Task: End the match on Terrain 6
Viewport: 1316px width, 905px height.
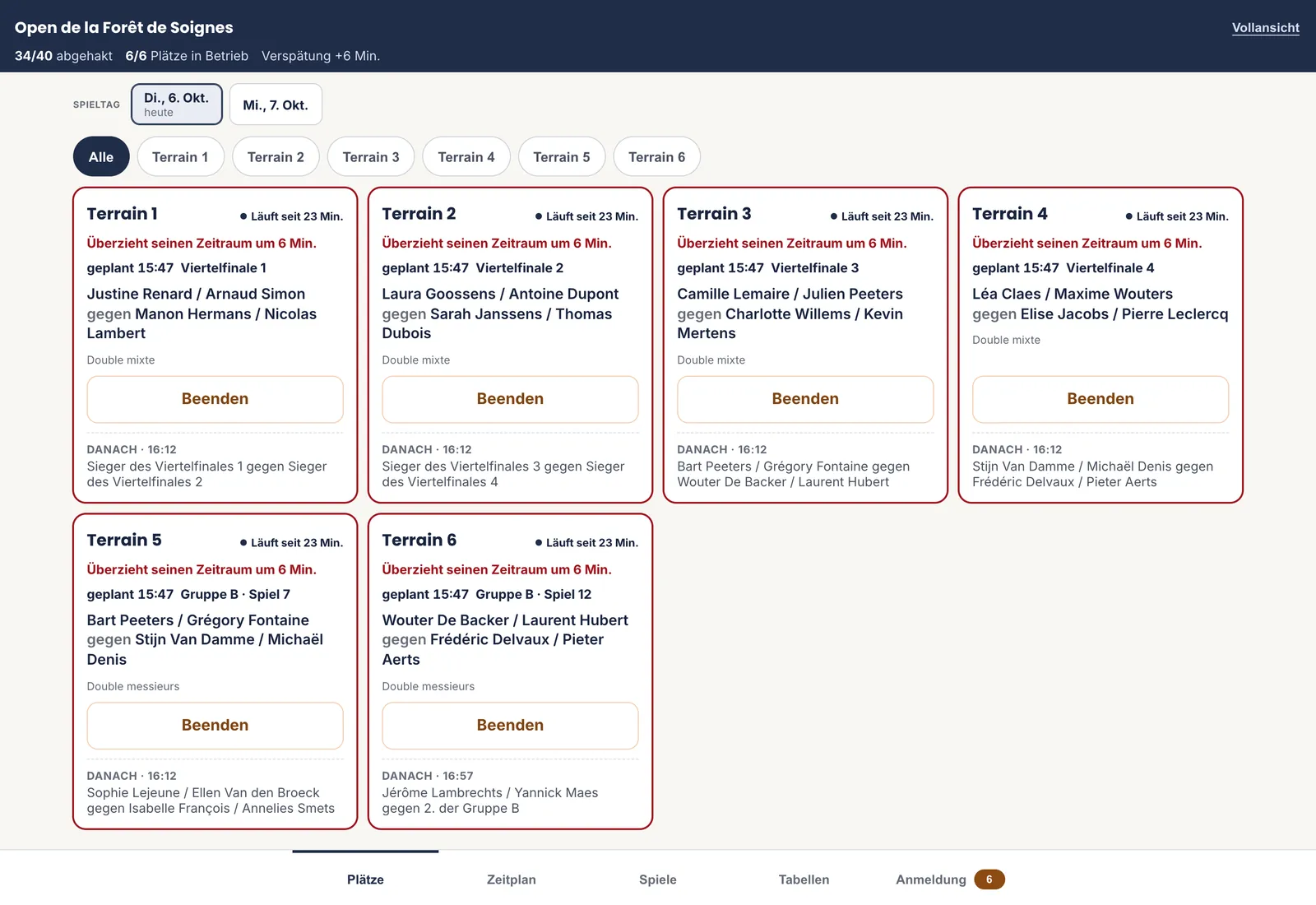Action: click(x=510, y=726)
